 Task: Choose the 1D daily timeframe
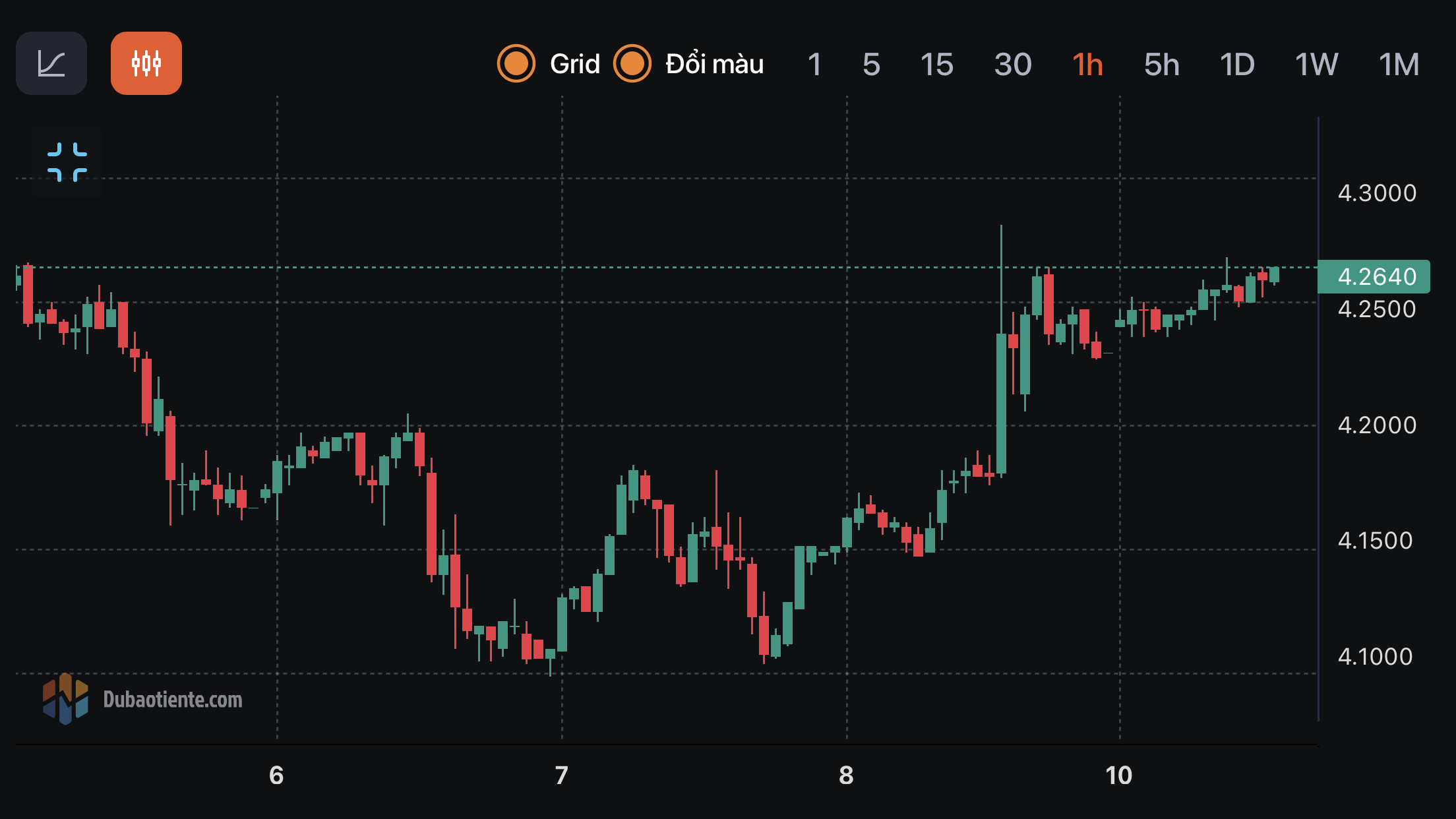click(1237, 65)
